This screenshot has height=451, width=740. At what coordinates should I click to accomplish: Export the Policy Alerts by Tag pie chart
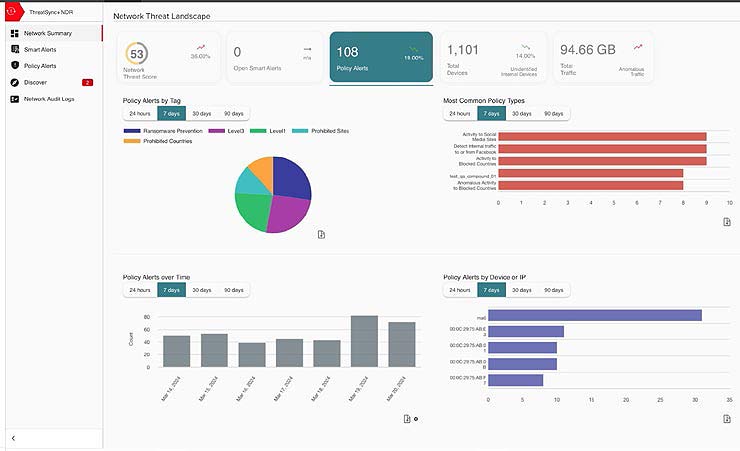(321, 234)
